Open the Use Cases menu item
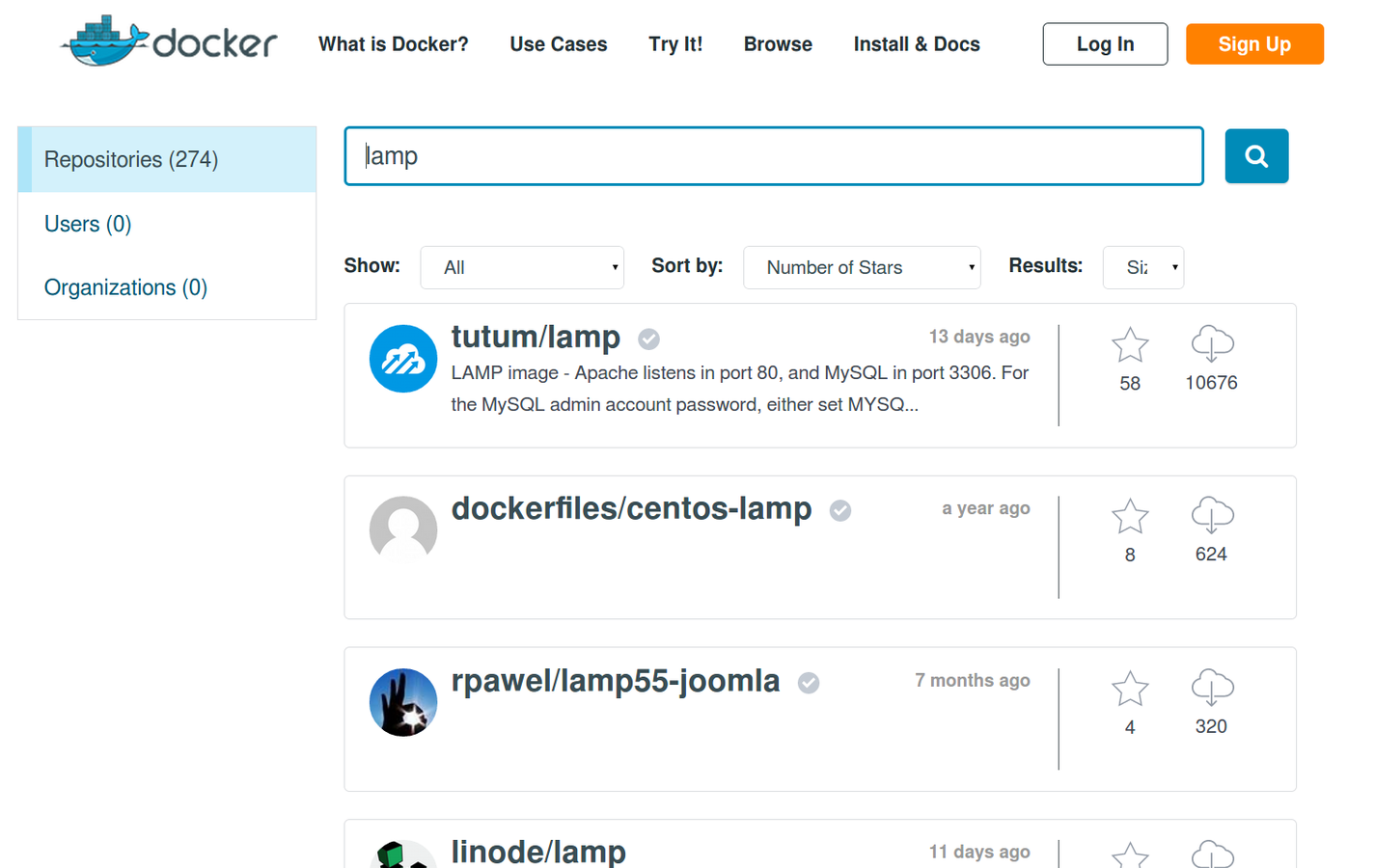The image size is (1375, 868). (x=559, y=44)
